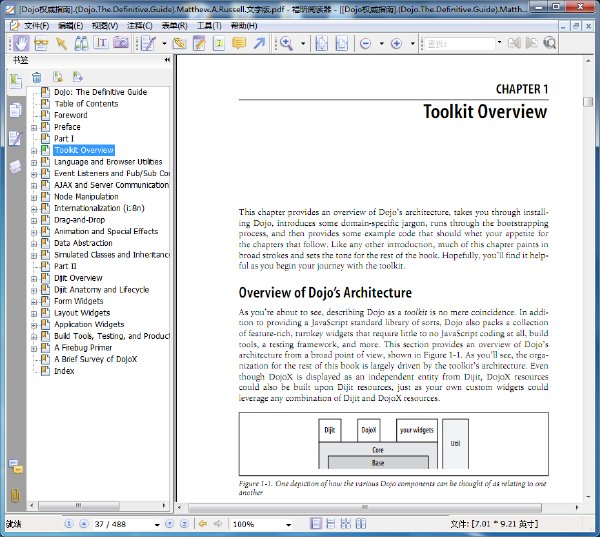
Task: Expand the Toolkit Overview bookmark
Action: [34, 151]
